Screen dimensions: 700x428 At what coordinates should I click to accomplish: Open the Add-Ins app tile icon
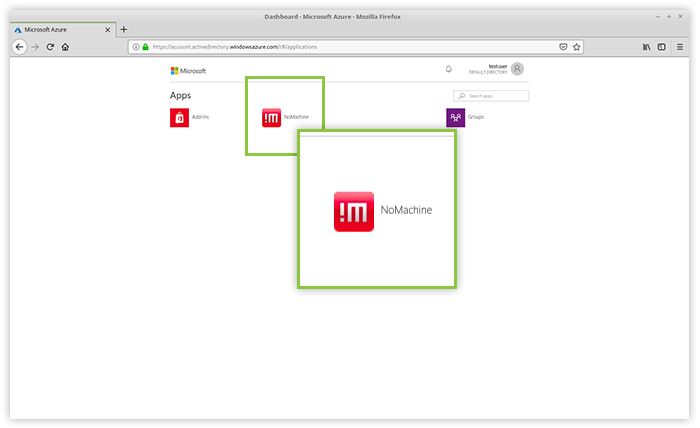coord(179,118)
